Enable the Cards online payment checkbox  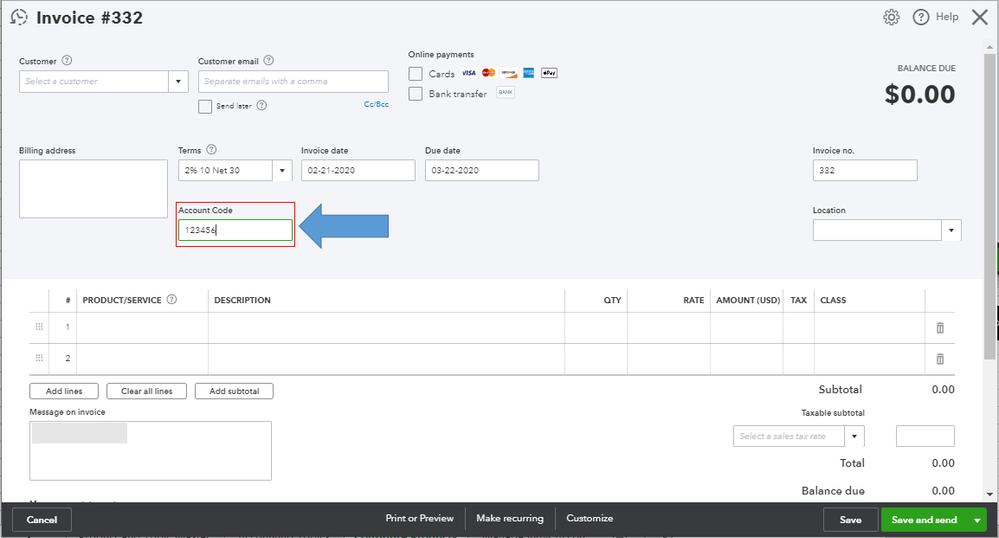click(416, 74)
